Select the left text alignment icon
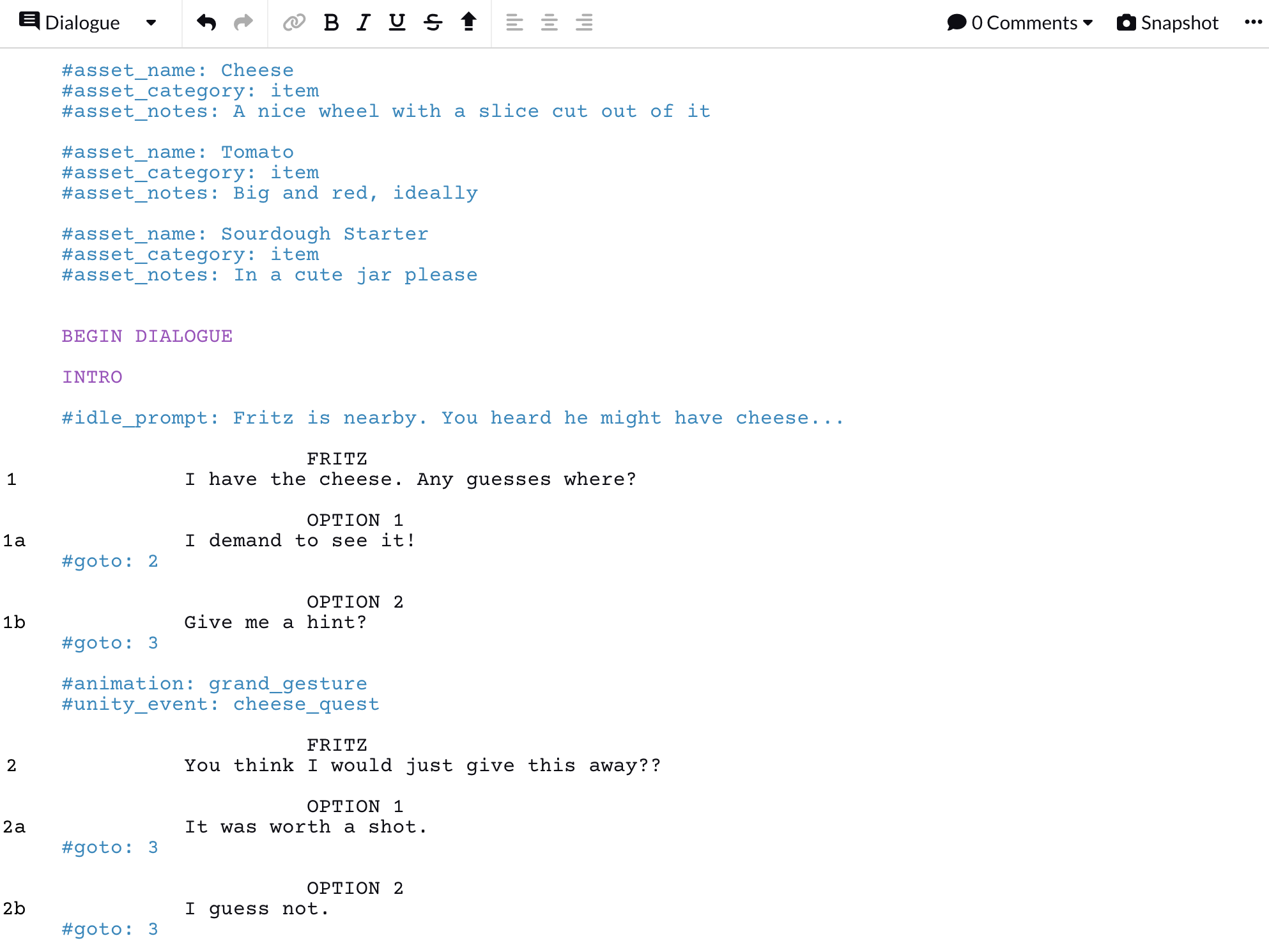 click(x=514, y=22)
